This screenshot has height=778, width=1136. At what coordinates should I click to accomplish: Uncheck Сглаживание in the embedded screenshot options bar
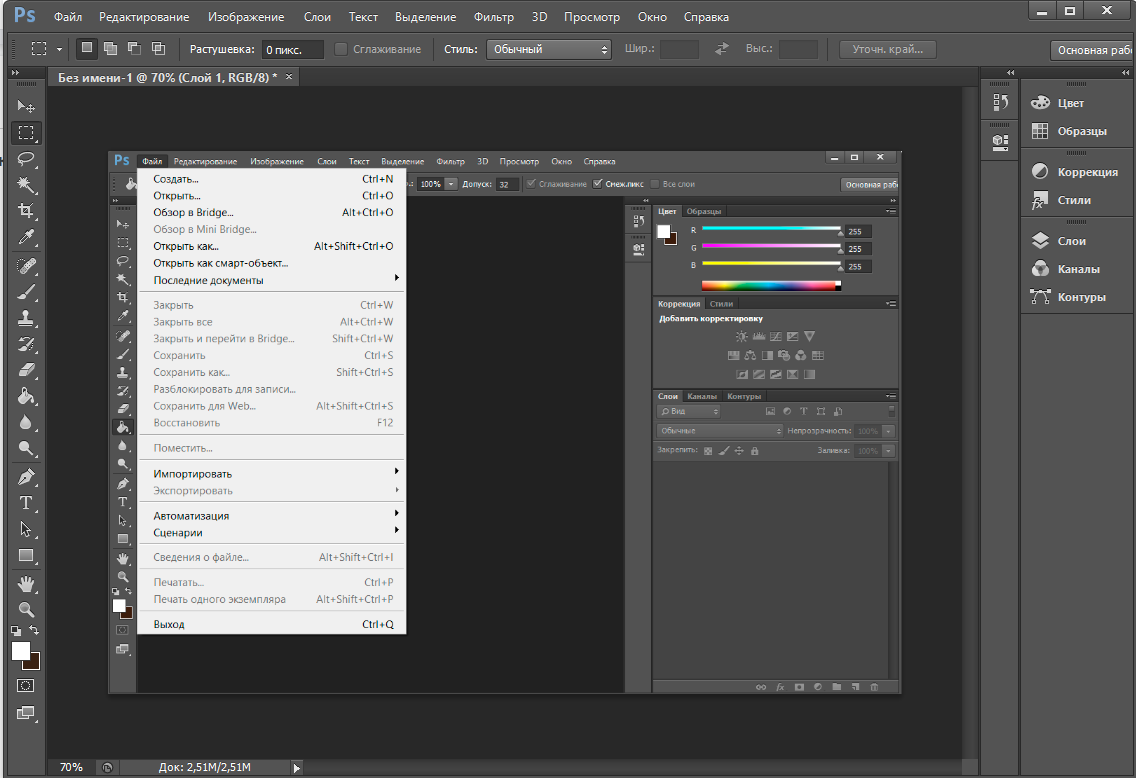pos(531,183)
